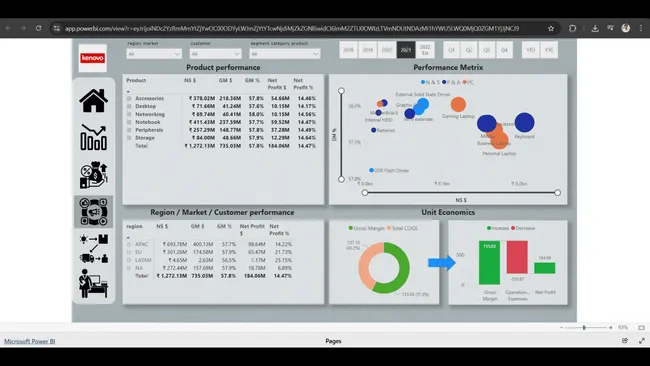Click the fit to page icon
The height and width of the screenshot is (366, 650).
click(641, 327)
